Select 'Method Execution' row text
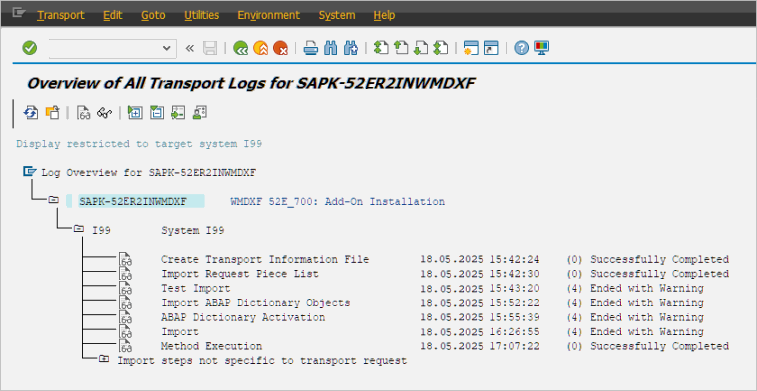The width and height of the screenshot is (757, 391). click(x=211, y=347)
